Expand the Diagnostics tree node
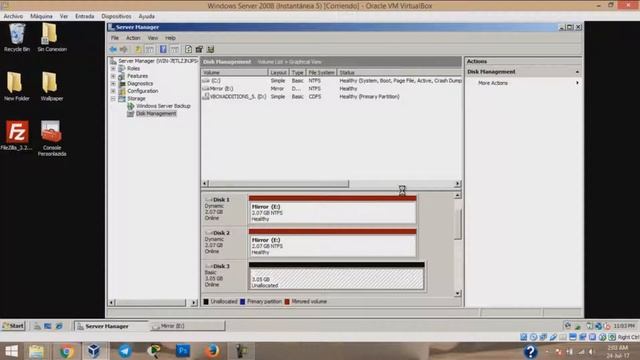Screen dimensions: 640x360 113,84
